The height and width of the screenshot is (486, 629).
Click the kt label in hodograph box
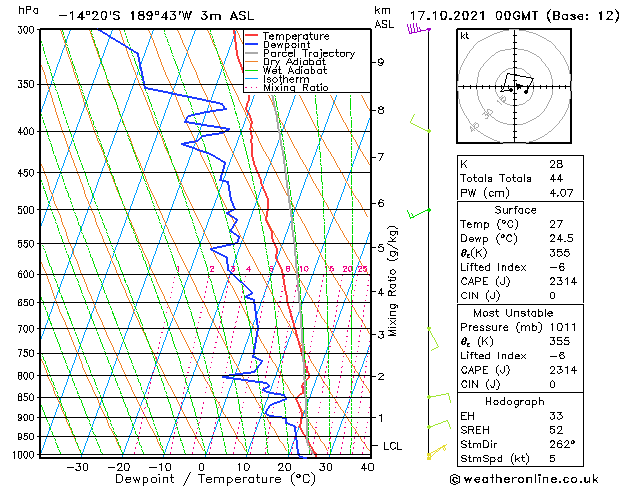coord(465,36)
